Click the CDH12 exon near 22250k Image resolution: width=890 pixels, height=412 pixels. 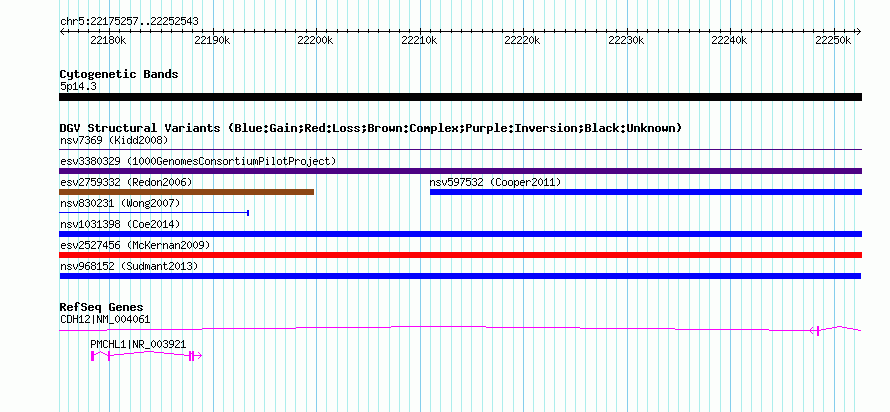tap(818, 331)
